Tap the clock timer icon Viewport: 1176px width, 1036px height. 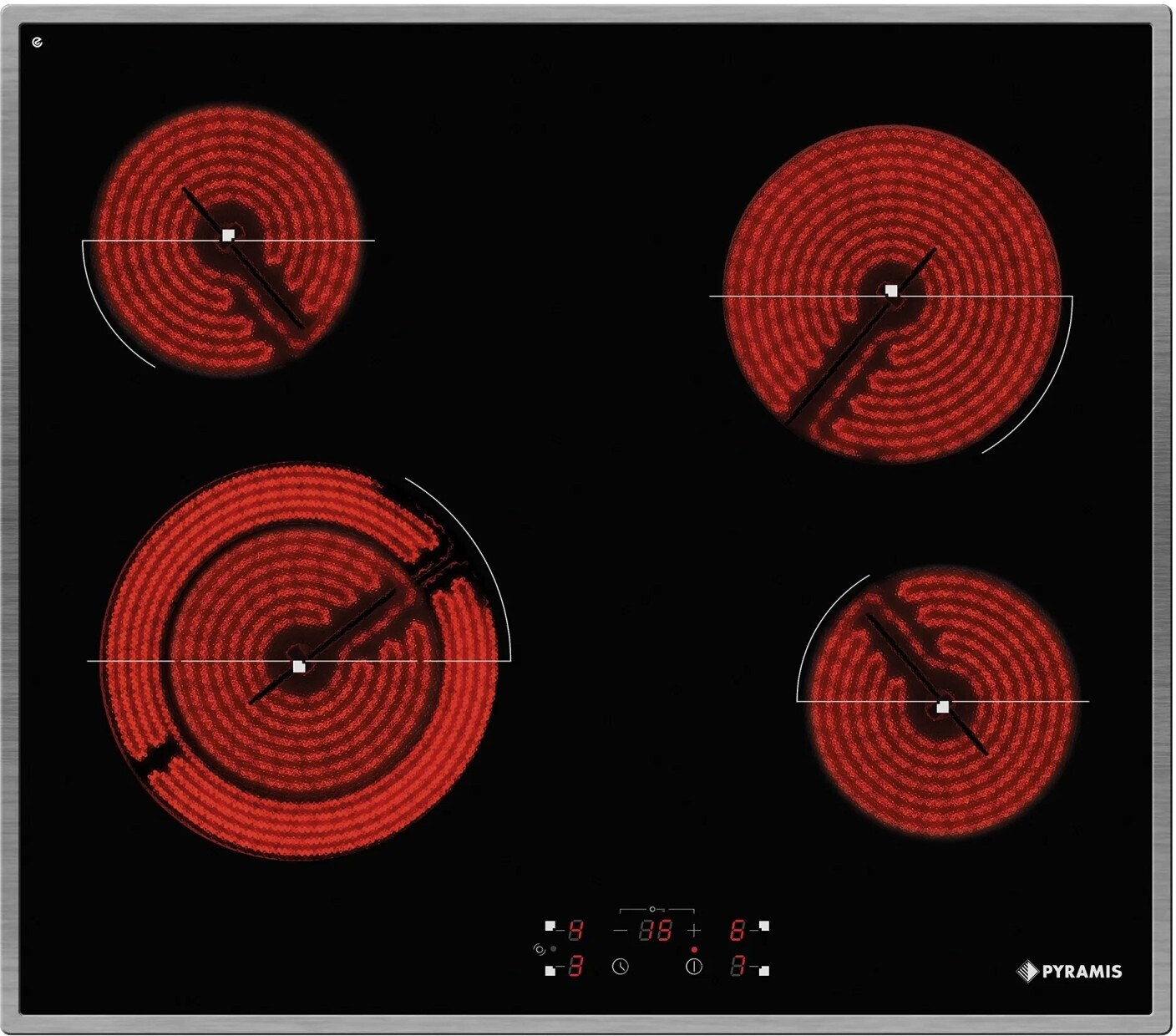pos(620,967)
